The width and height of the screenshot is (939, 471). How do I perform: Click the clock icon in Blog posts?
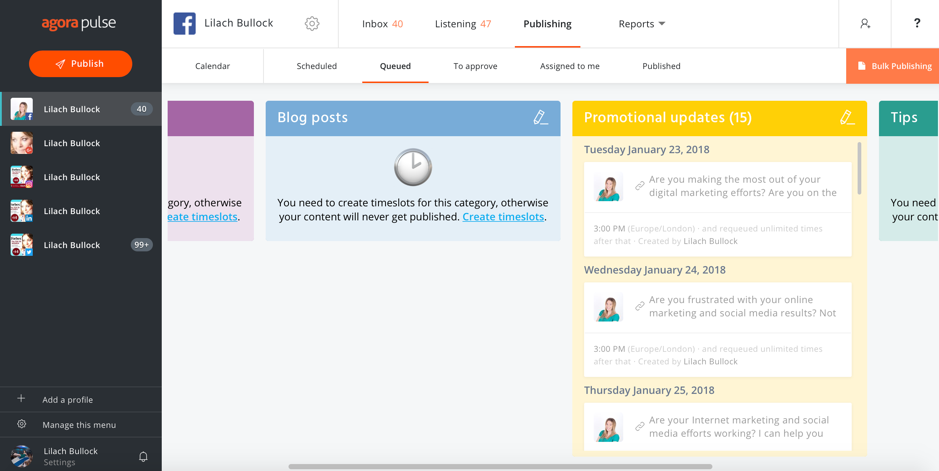tap(413, 167)
